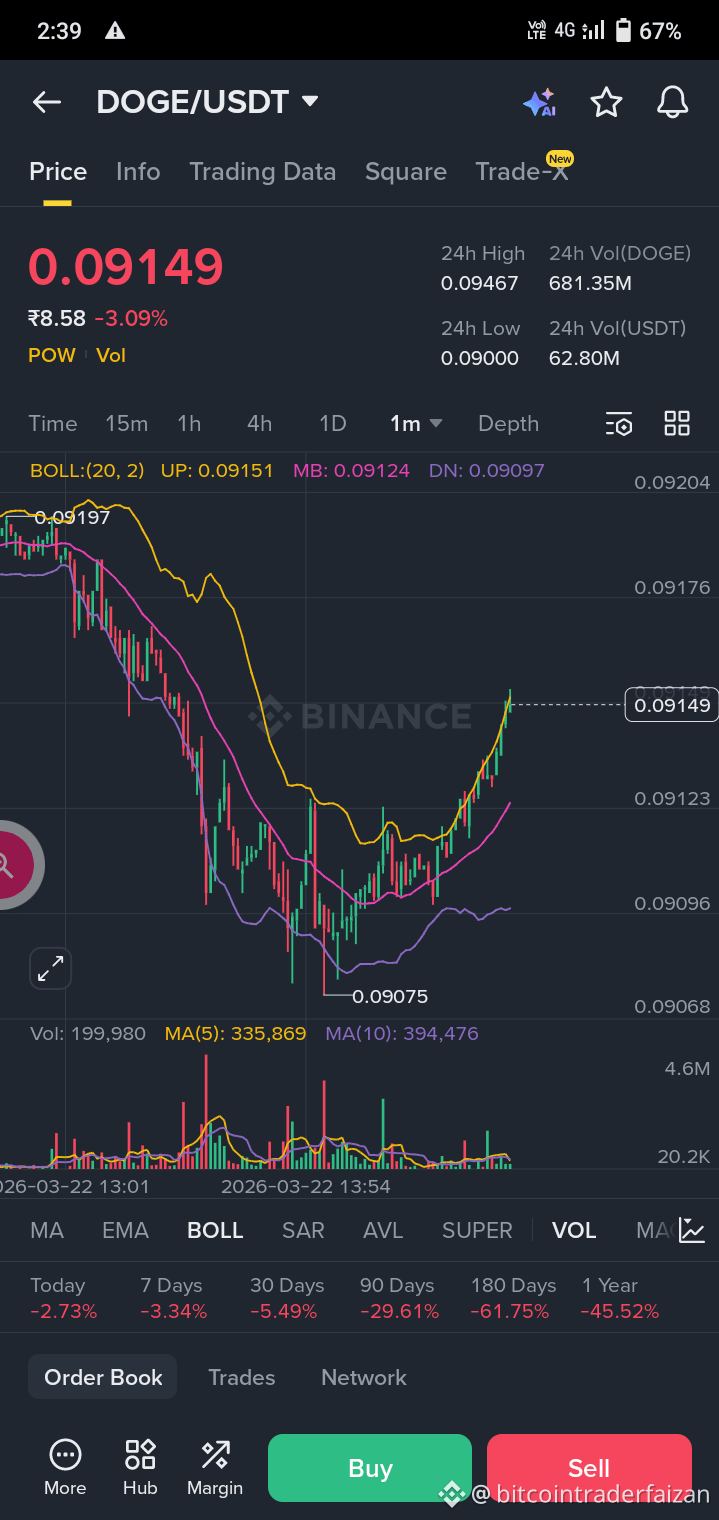
Task: Open the Trades section
Action: 241,1377
